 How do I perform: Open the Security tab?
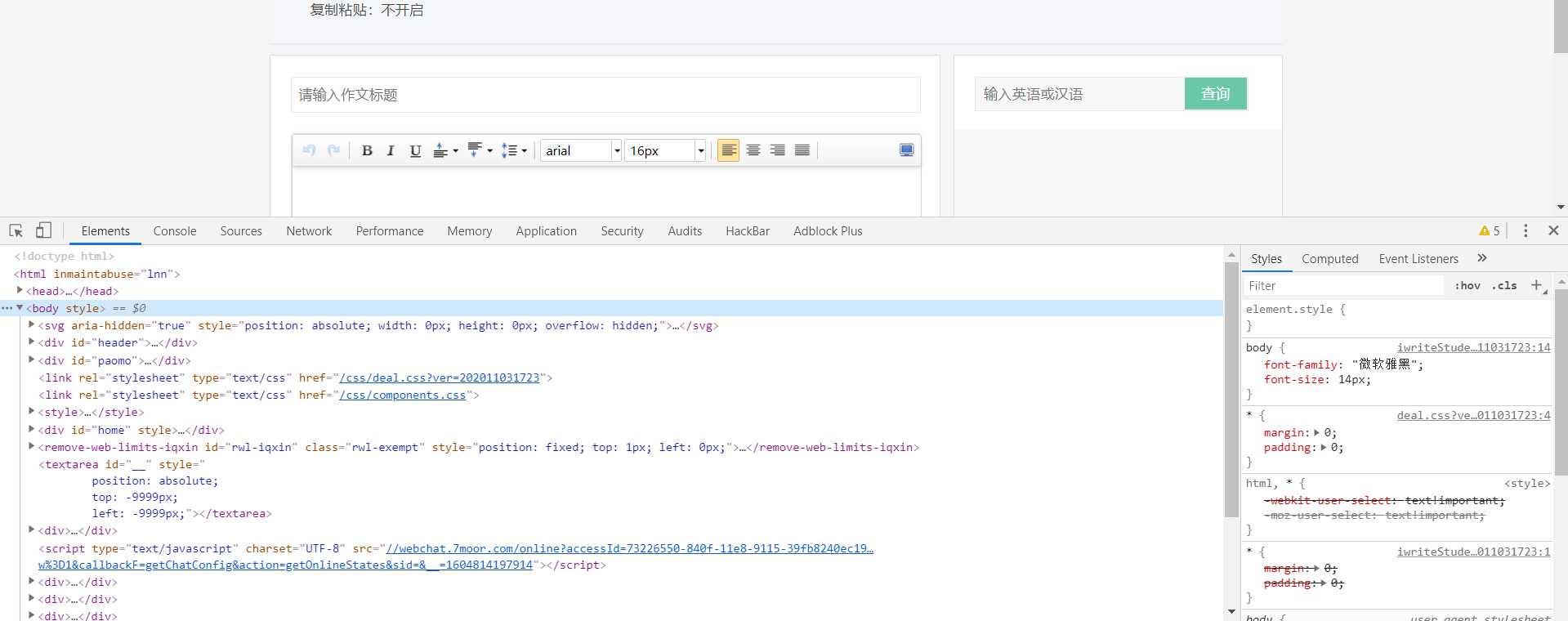click(622, 231)
